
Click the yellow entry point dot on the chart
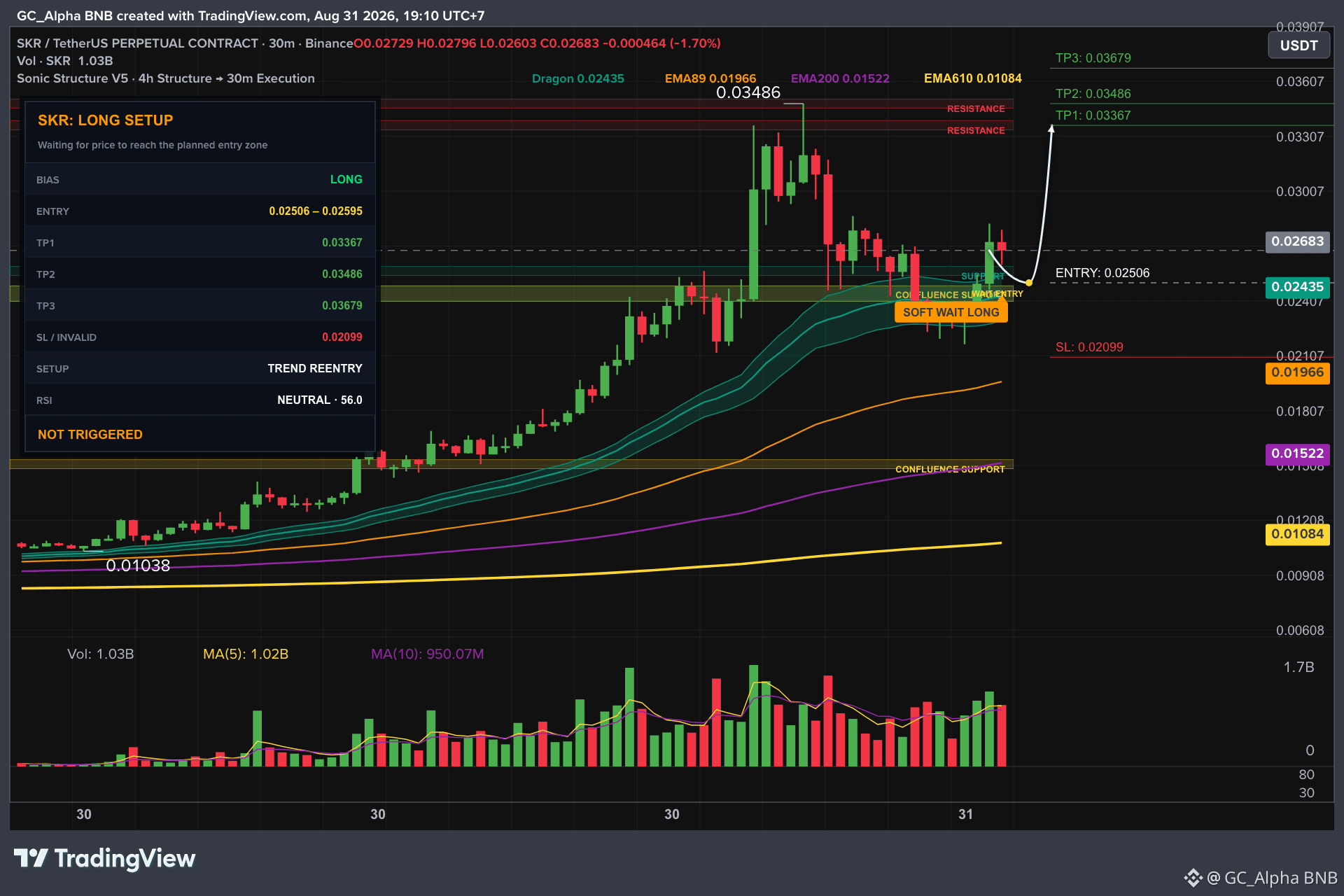(1029, 283)
